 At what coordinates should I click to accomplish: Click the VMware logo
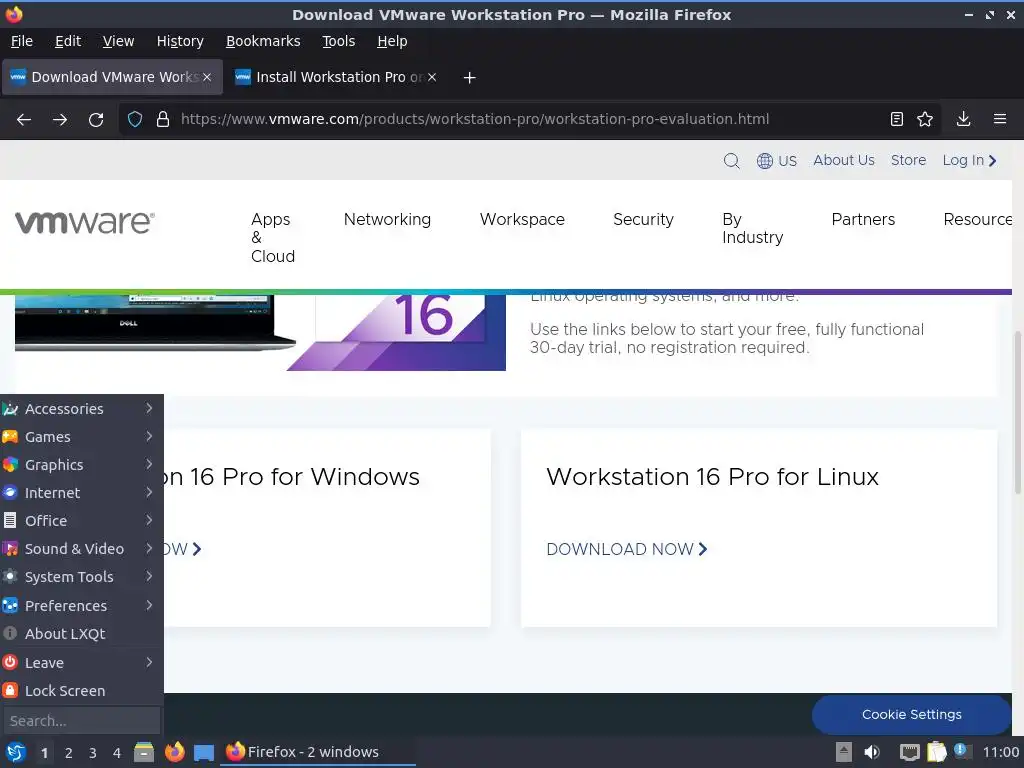tap(85, 223)
